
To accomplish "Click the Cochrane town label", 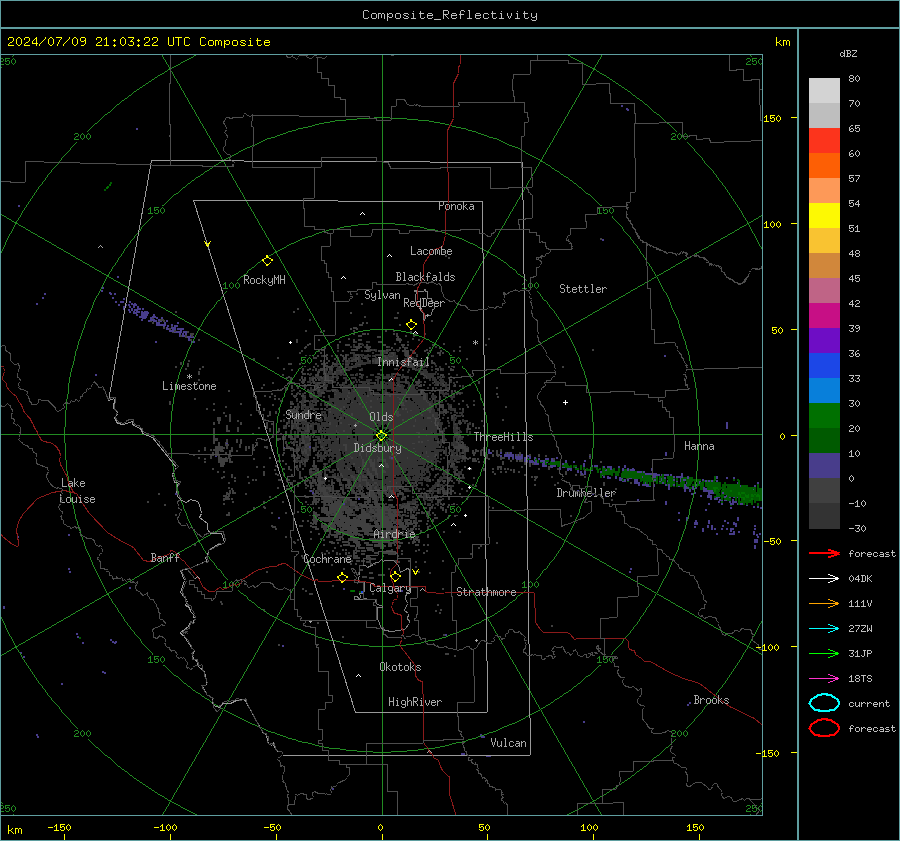I will coord(327,559).
